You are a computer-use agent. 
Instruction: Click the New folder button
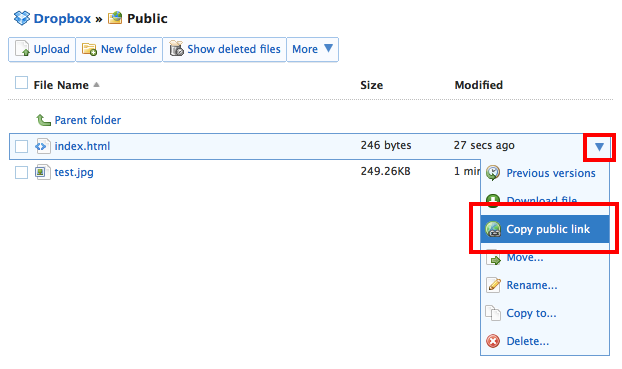[x=119, y=49]
